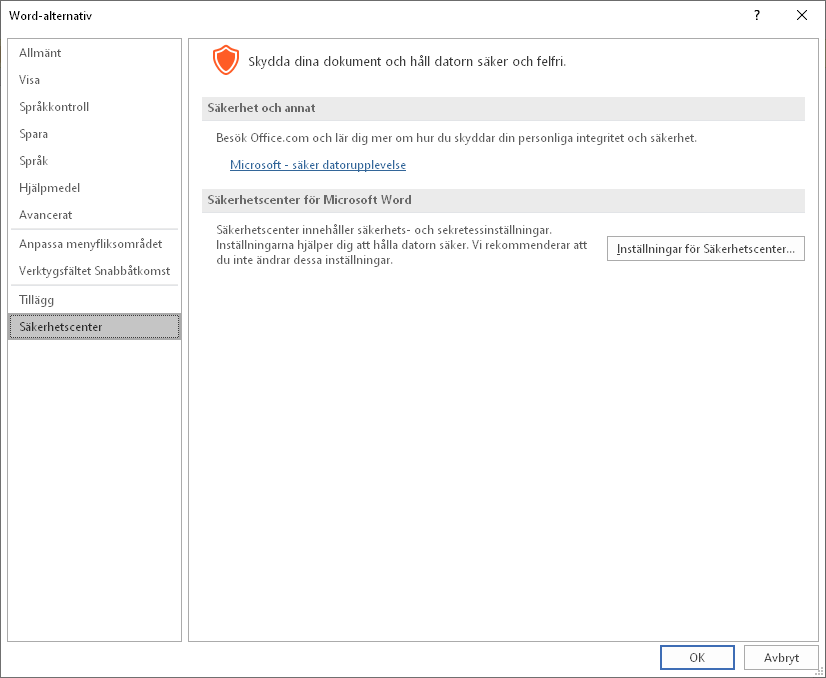This screenshot has height=678, width=826.
Task: Select Verktygsfältet Snabbåtkomst category
Action: (x=94, y=271)
